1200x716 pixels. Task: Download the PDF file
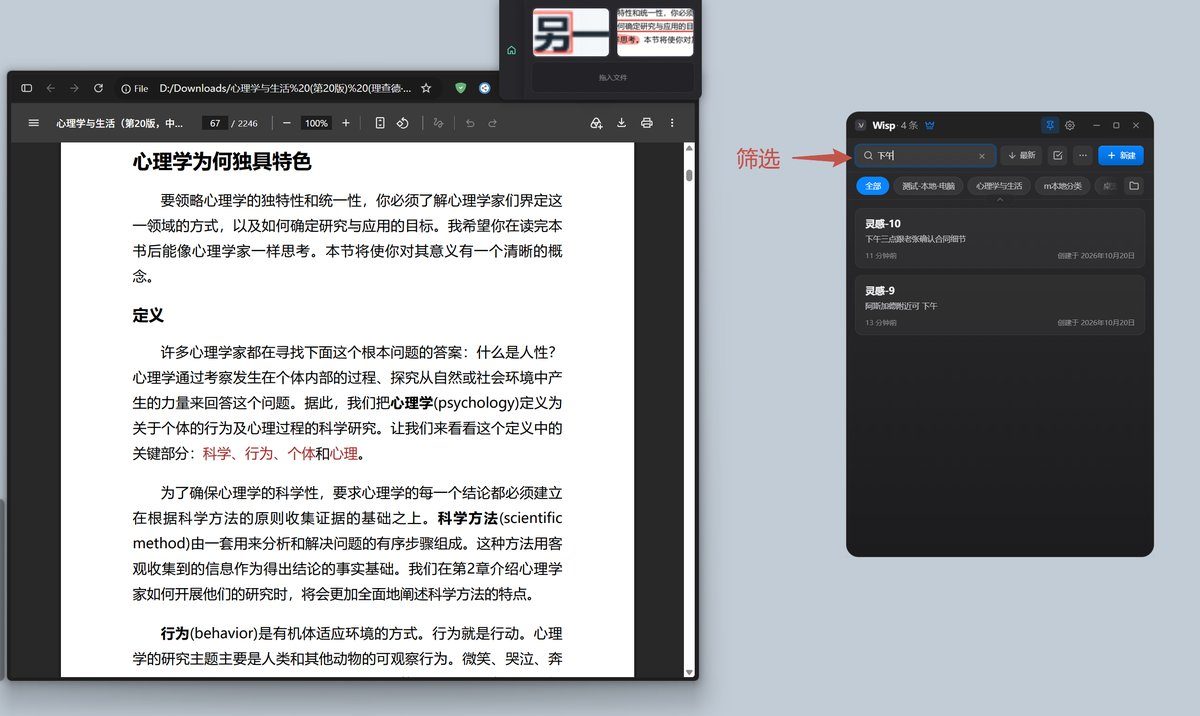(x=621, y=123)
